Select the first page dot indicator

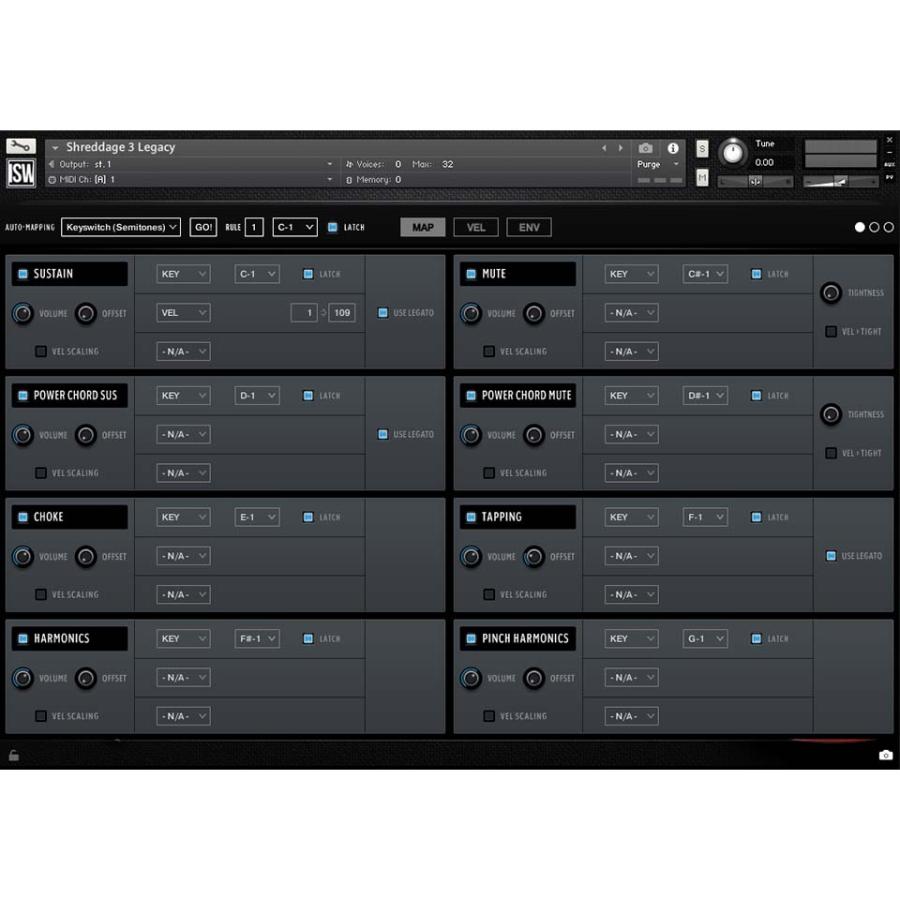pos(859,227)
